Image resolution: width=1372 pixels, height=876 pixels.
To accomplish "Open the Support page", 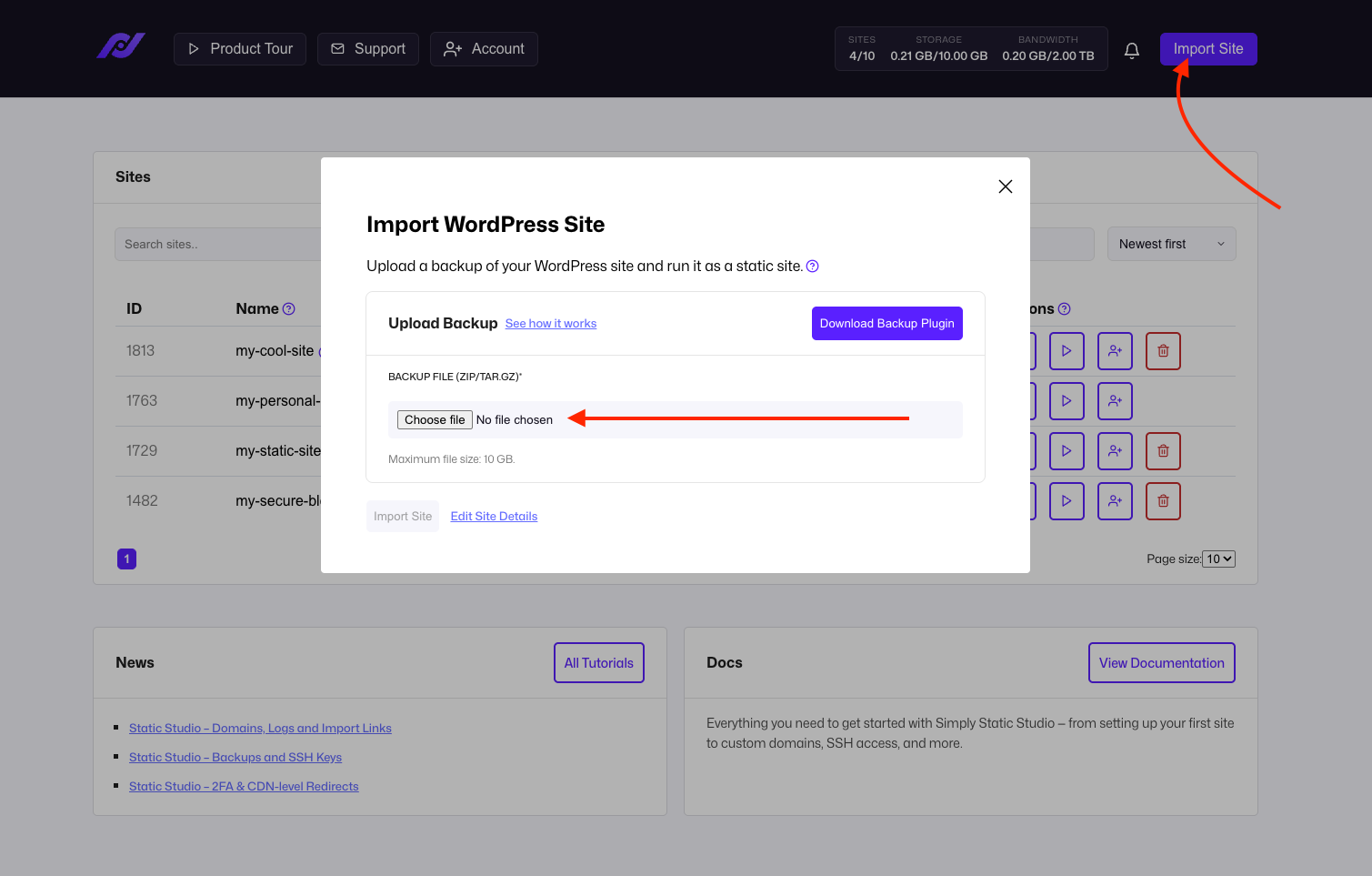I will (368, 49).
